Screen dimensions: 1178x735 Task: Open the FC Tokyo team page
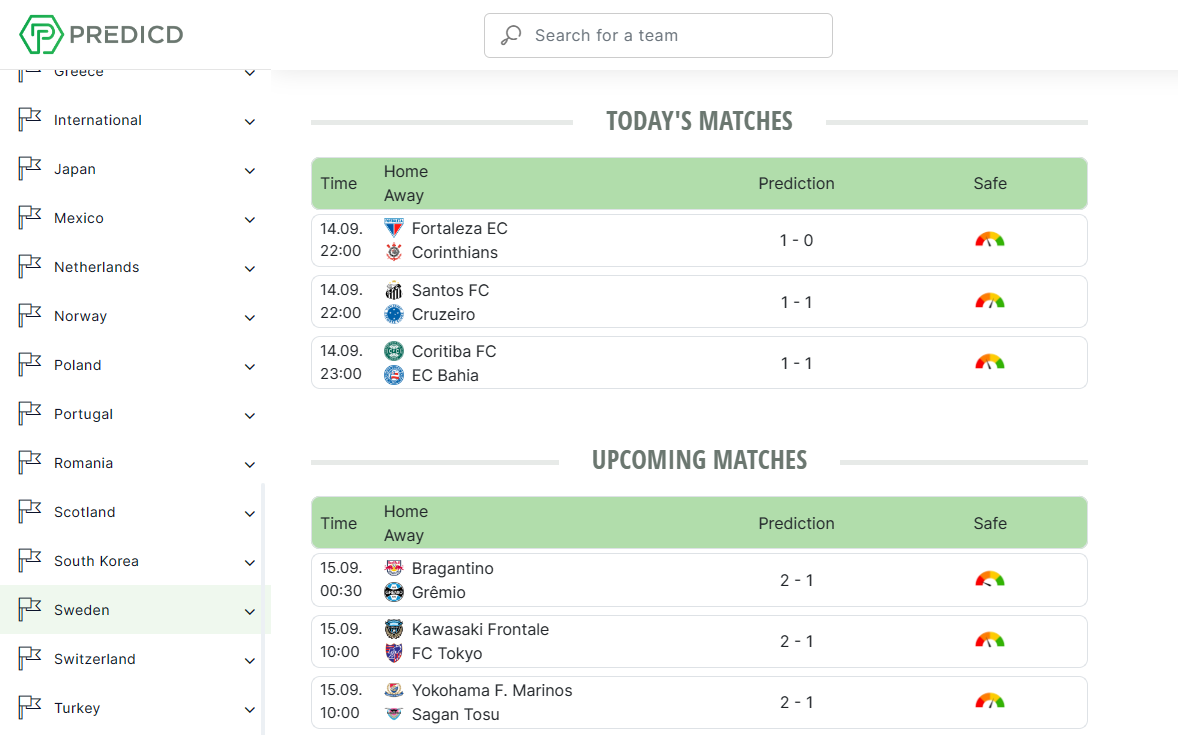click(449, 652)
